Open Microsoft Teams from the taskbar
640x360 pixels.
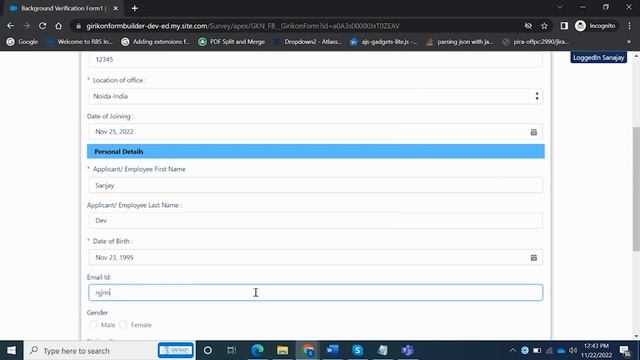click(x=407, y=350)
